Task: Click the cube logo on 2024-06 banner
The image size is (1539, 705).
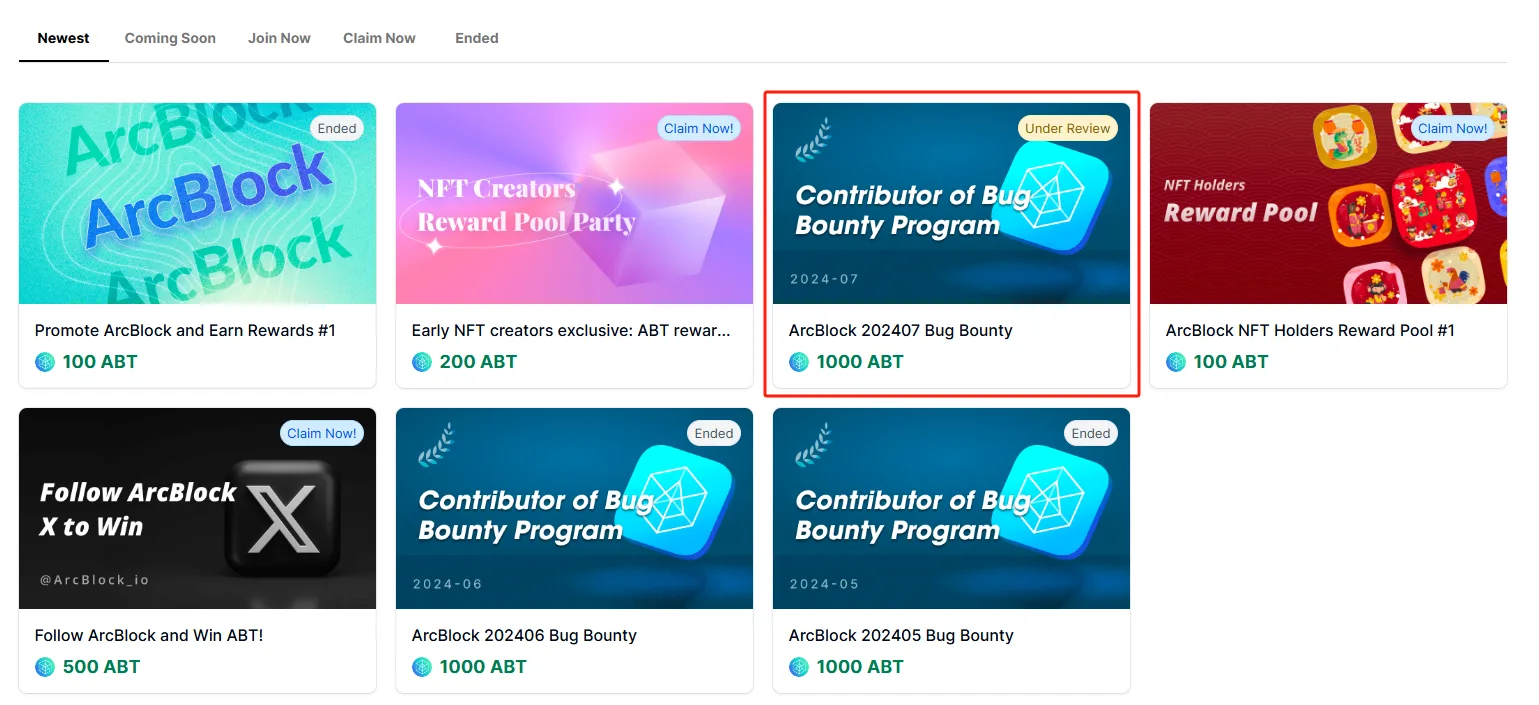Action: (x=672, y=503)
